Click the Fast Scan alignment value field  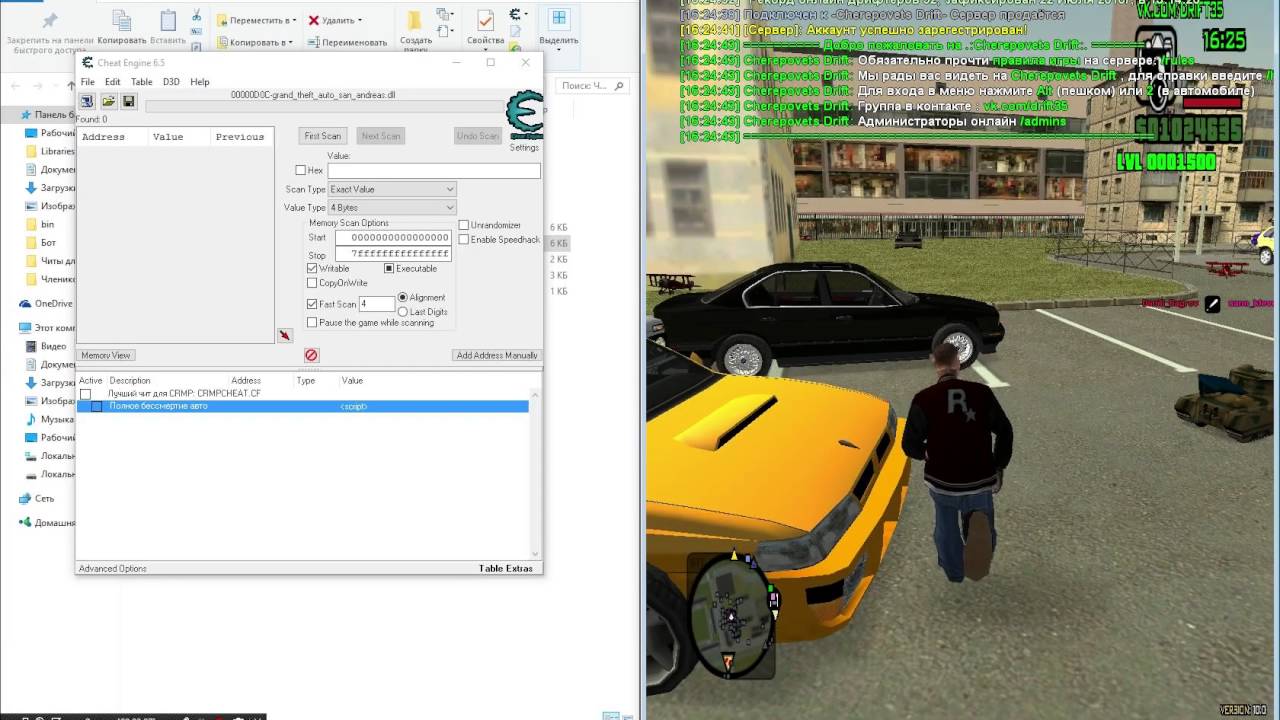coord(377,304)
